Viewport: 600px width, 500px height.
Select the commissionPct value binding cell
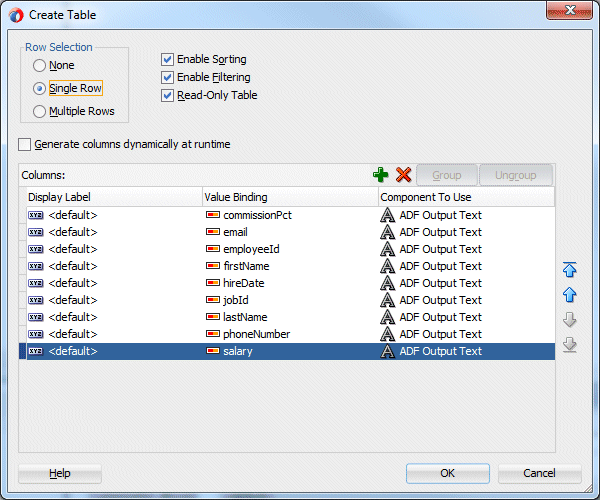pos(290,215)
